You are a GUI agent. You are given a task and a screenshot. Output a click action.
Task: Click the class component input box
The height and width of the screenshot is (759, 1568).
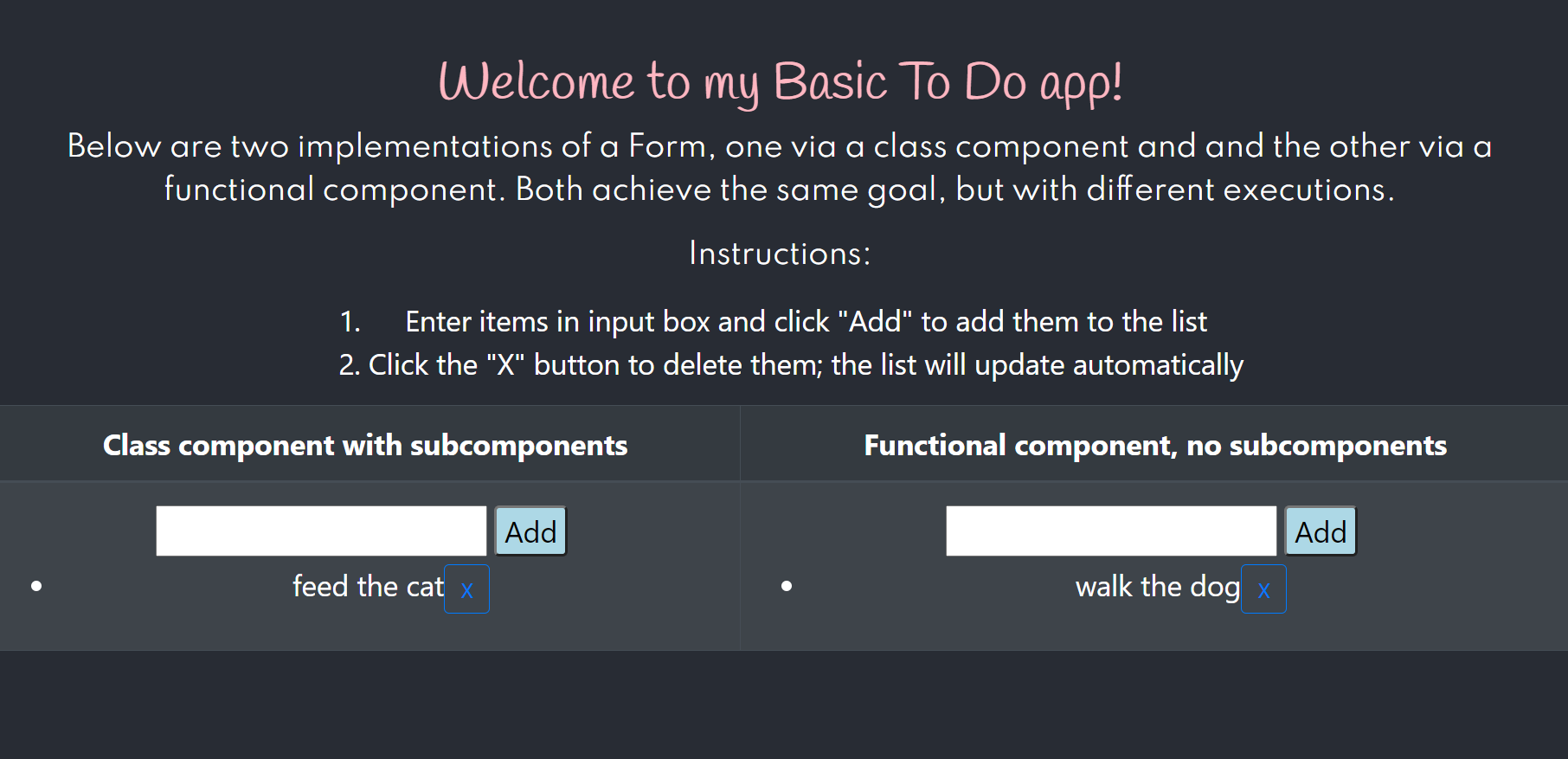tap(320, 530)
